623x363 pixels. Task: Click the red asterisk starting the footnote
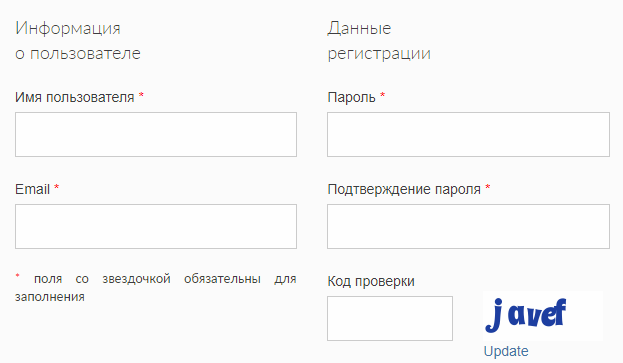coord(17,275)
